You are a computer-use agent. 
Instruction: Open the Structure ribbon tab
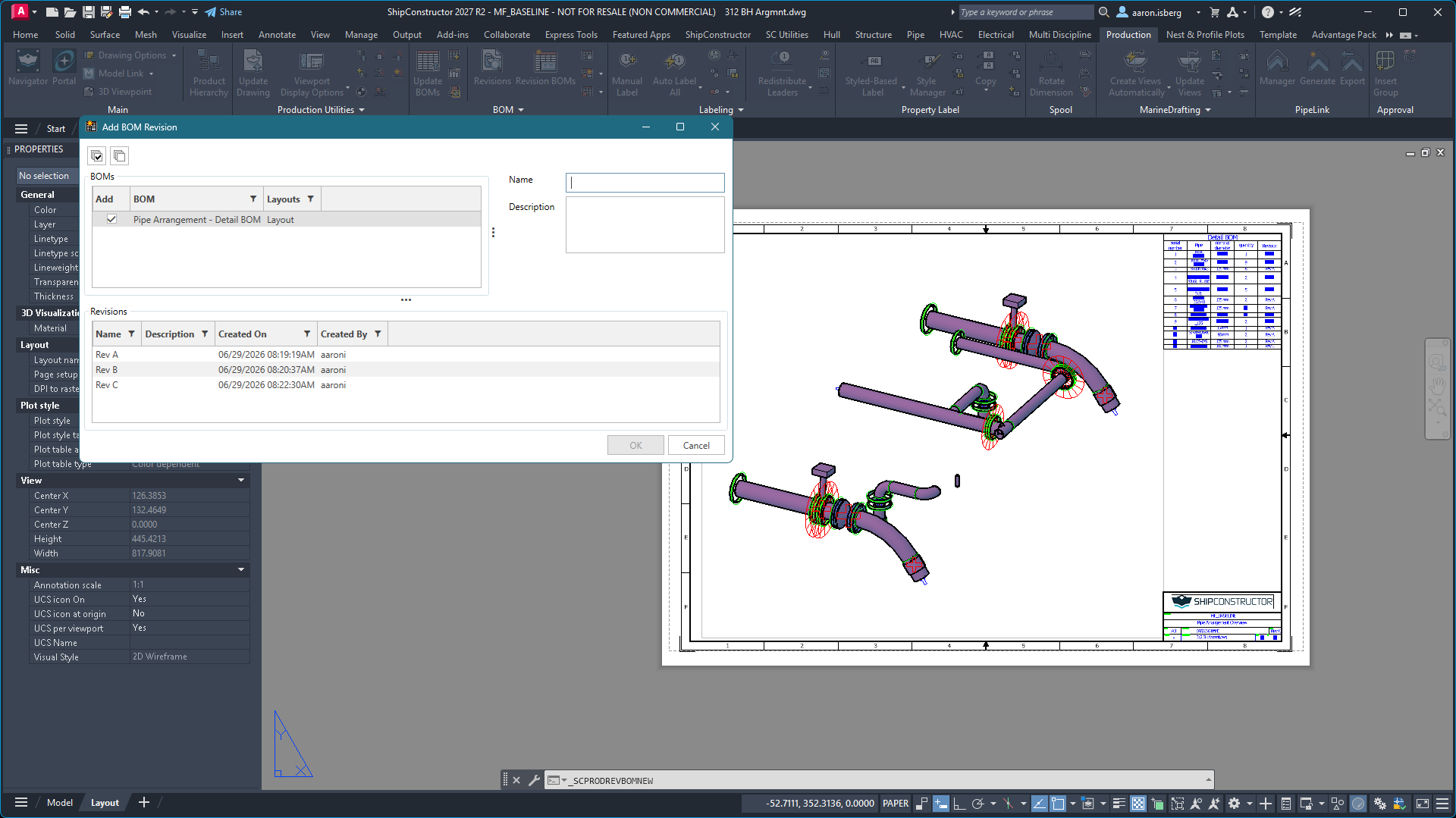click(x=873, y=35)
